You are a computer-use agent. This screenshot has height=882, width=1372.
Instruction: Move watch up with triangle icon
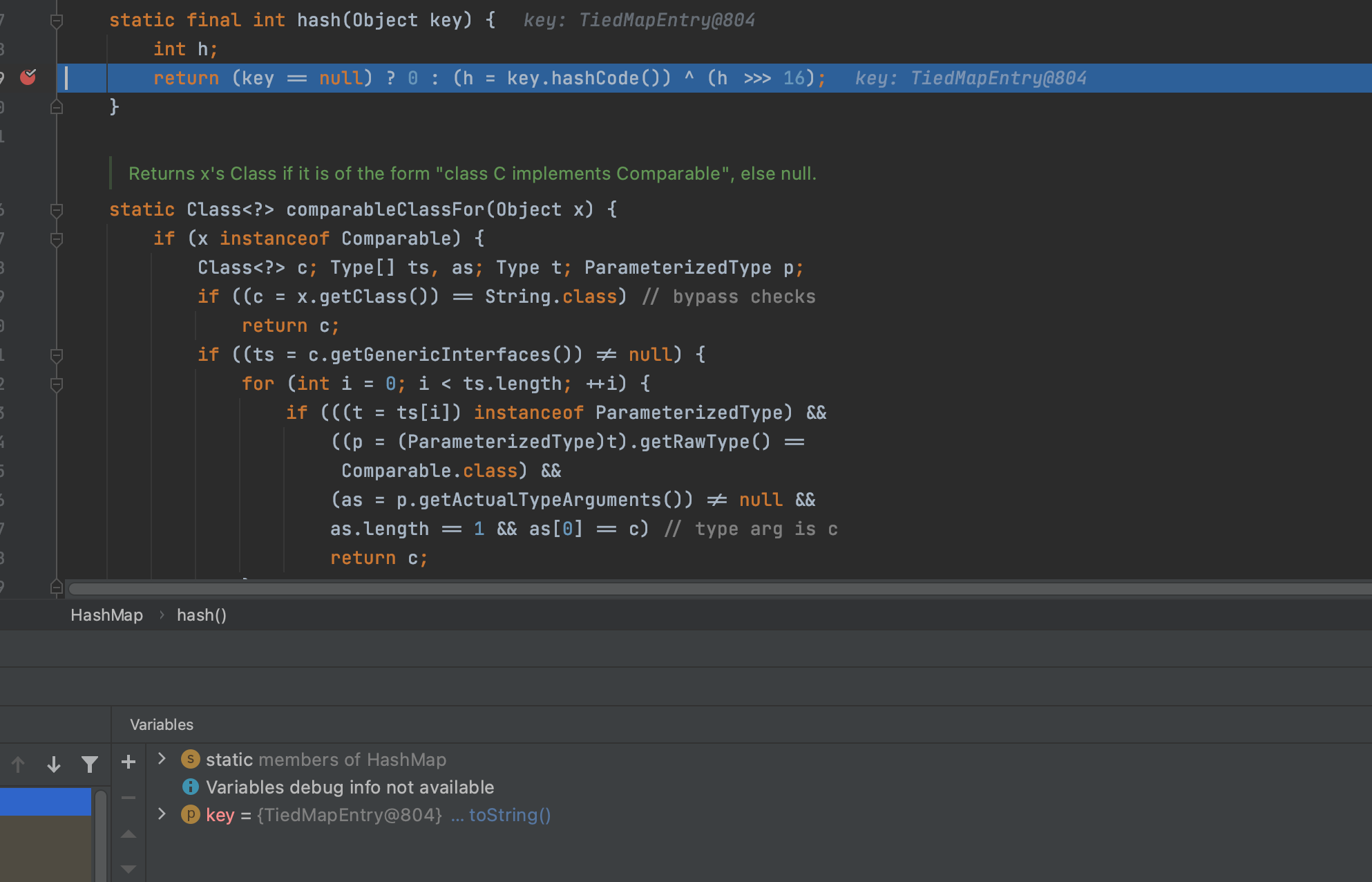point(128,834)
